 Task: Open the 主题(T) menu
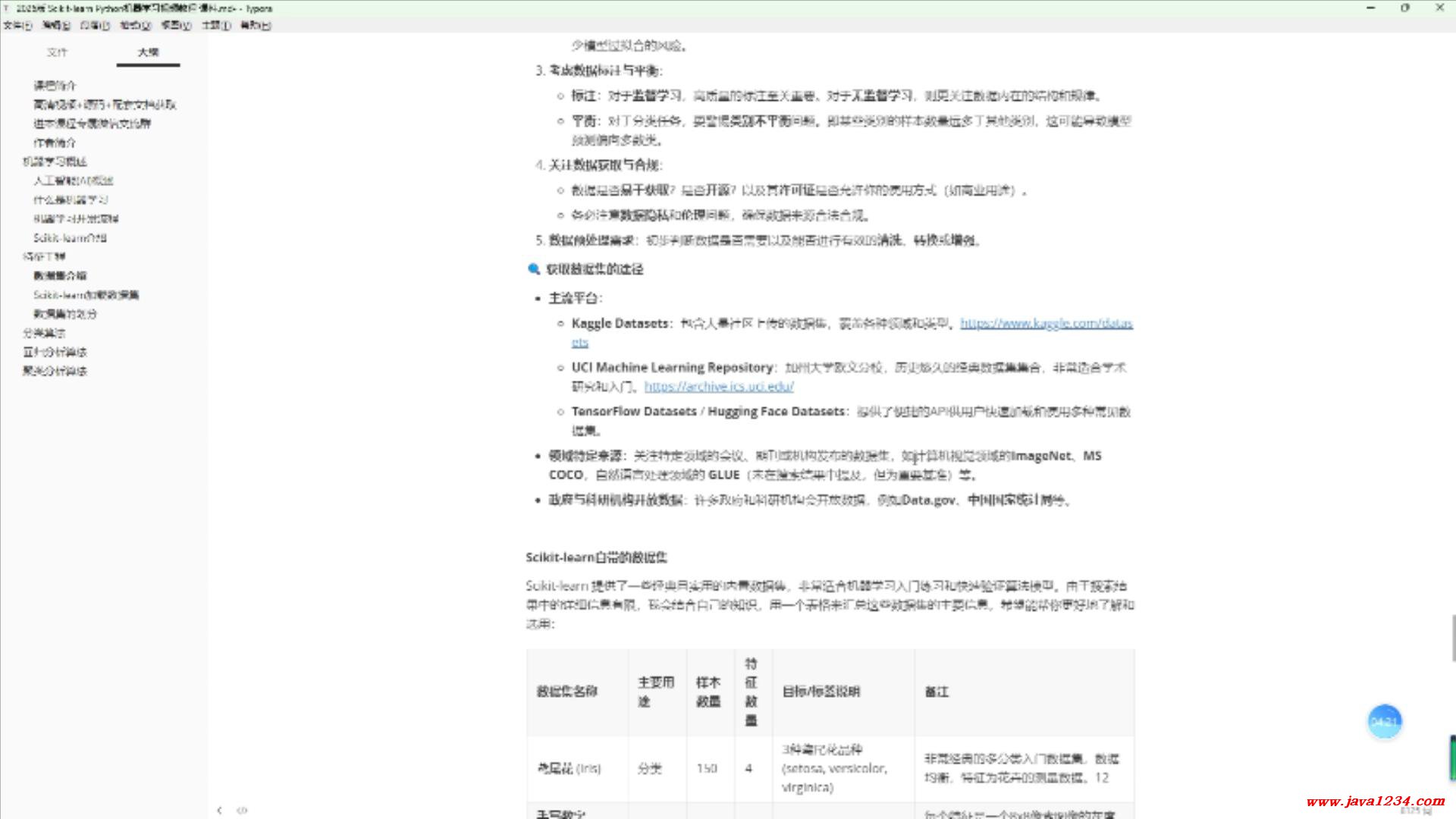(215, 25)
